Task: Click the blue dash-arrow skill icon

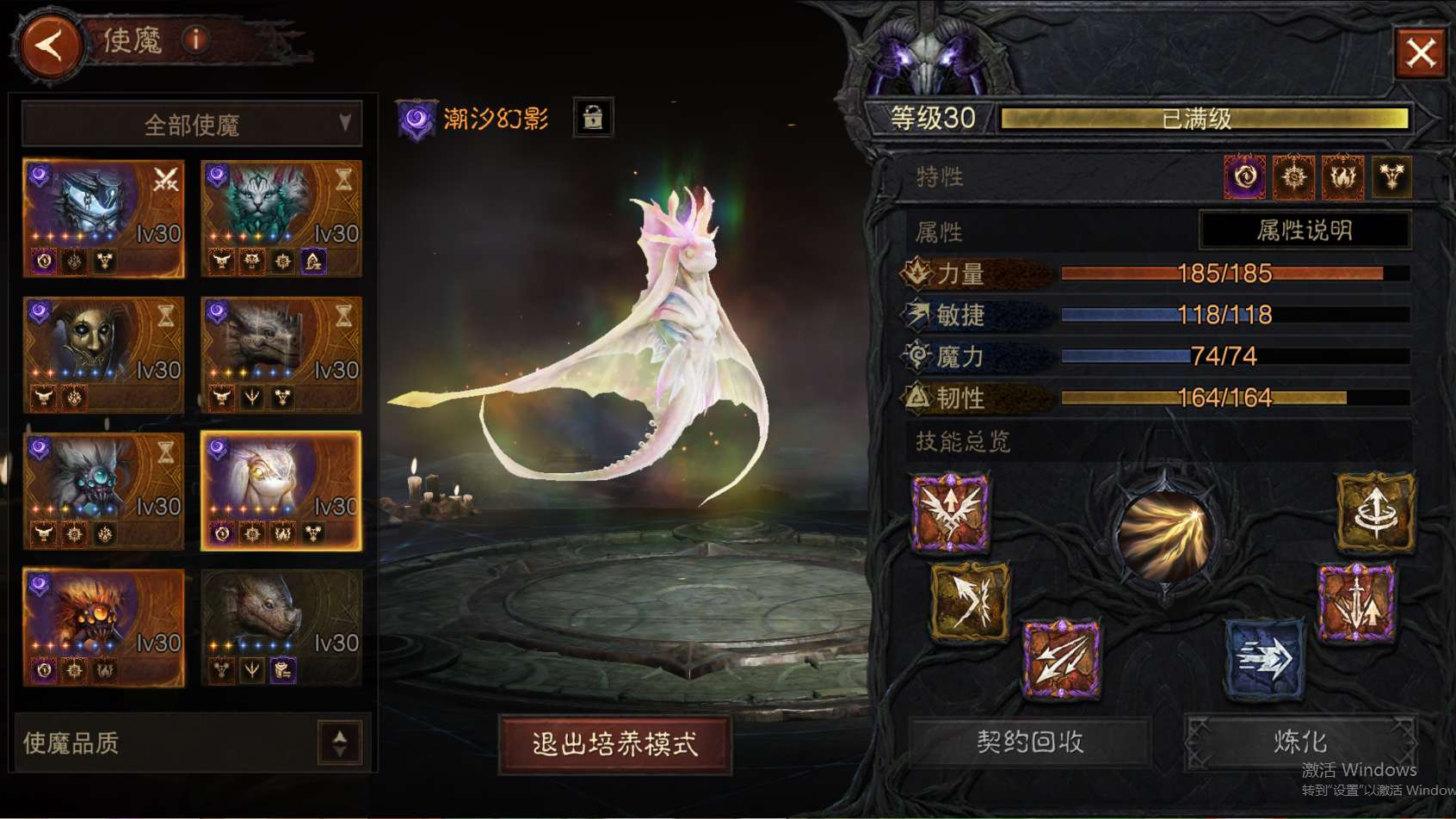Action: (1264, 659)
